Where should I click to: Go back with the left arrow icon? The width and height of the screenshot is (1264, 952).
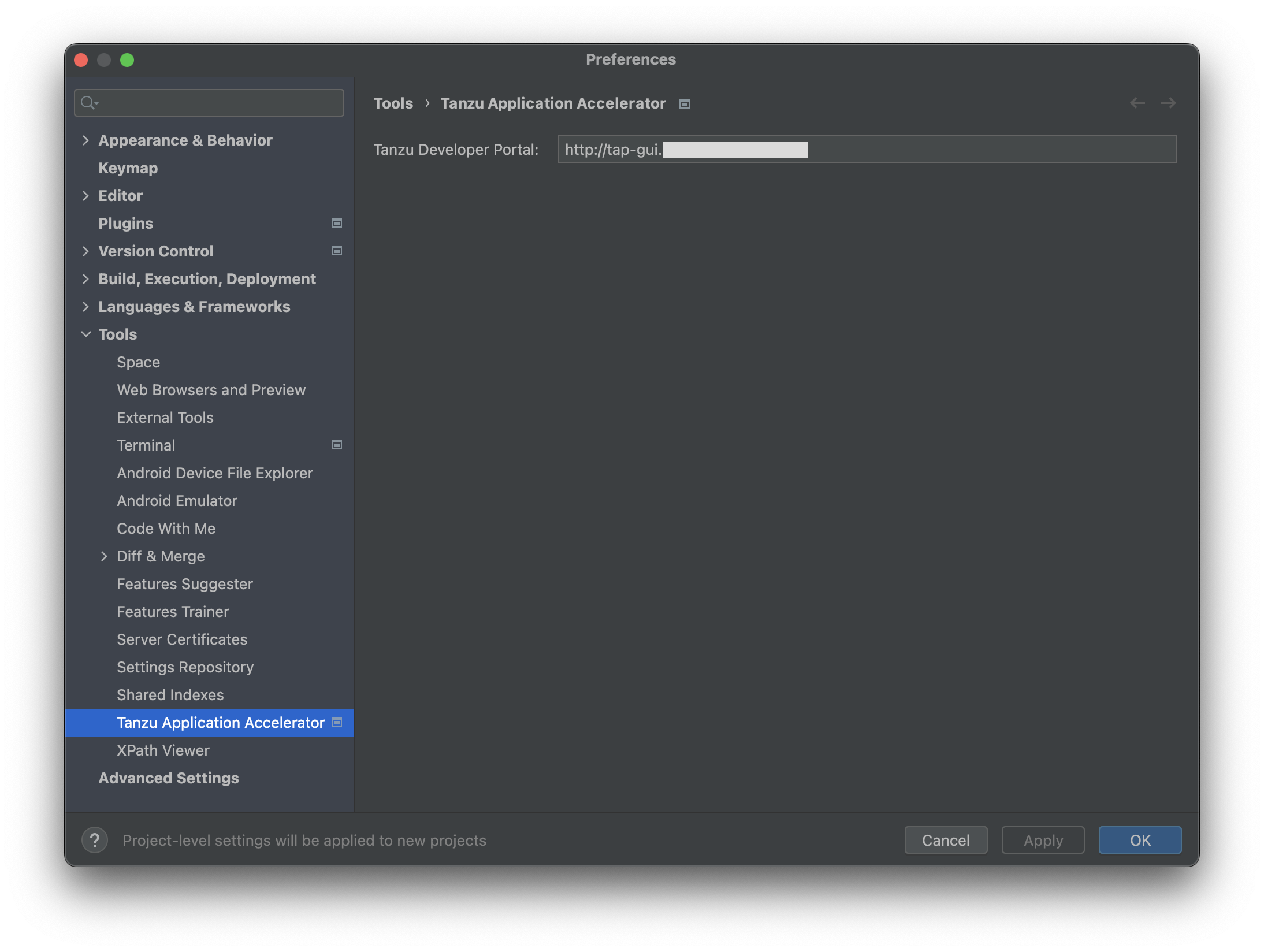pyautogui.click(x=1137, y=103)
